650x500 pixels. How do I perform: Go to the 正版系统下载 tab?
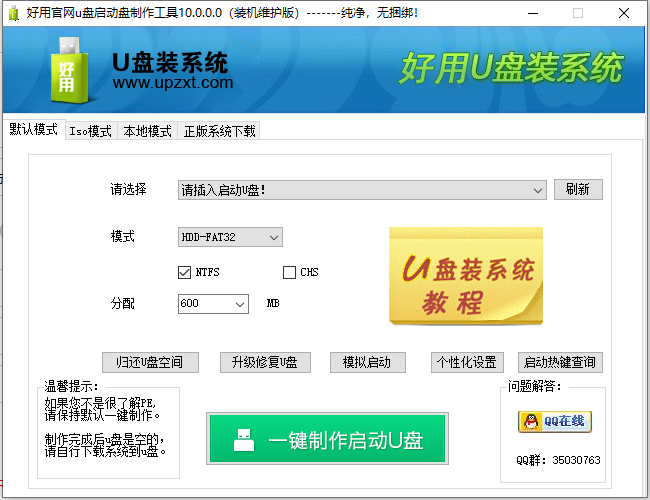coord(219,131)
